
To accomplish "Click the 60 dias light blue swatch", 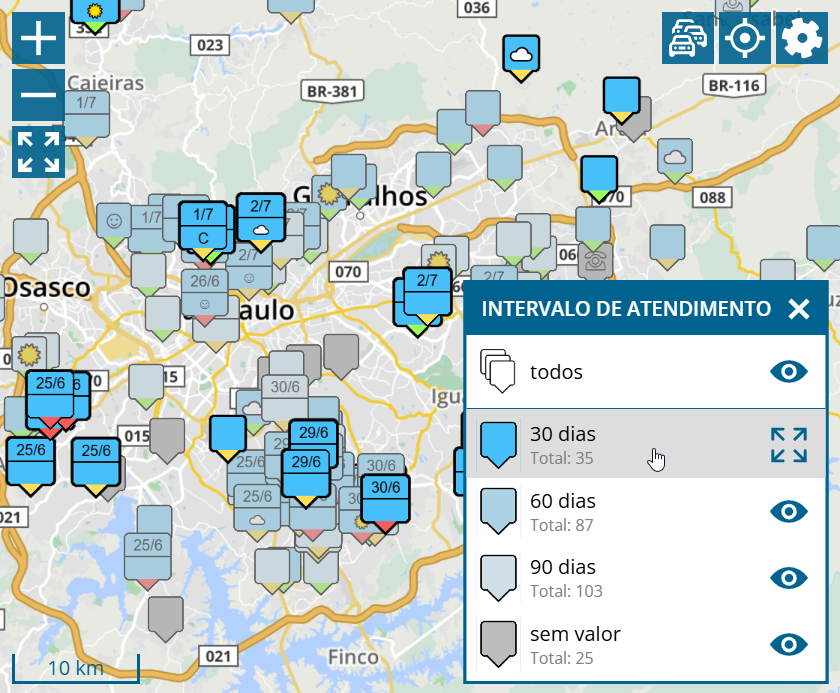I will pos(498,511).
